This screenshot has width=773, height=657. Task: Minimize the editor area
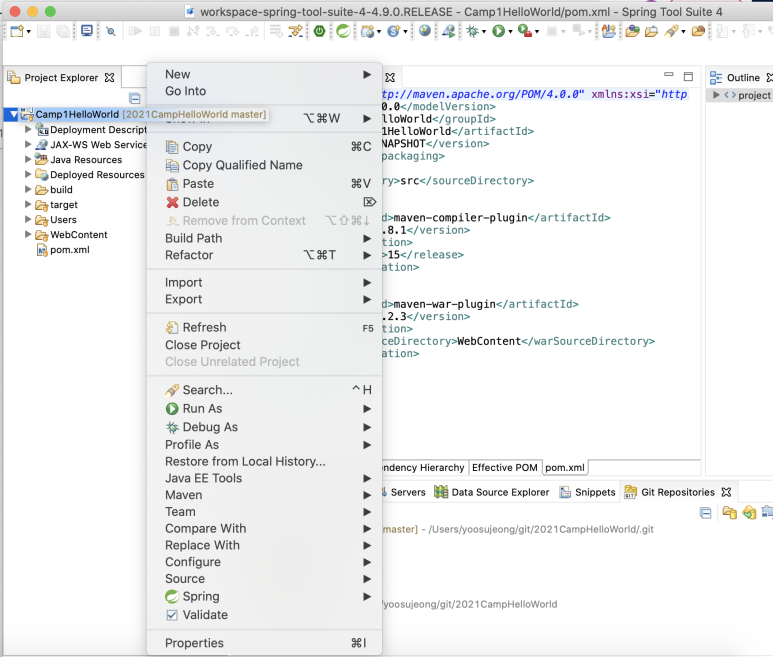668,75
